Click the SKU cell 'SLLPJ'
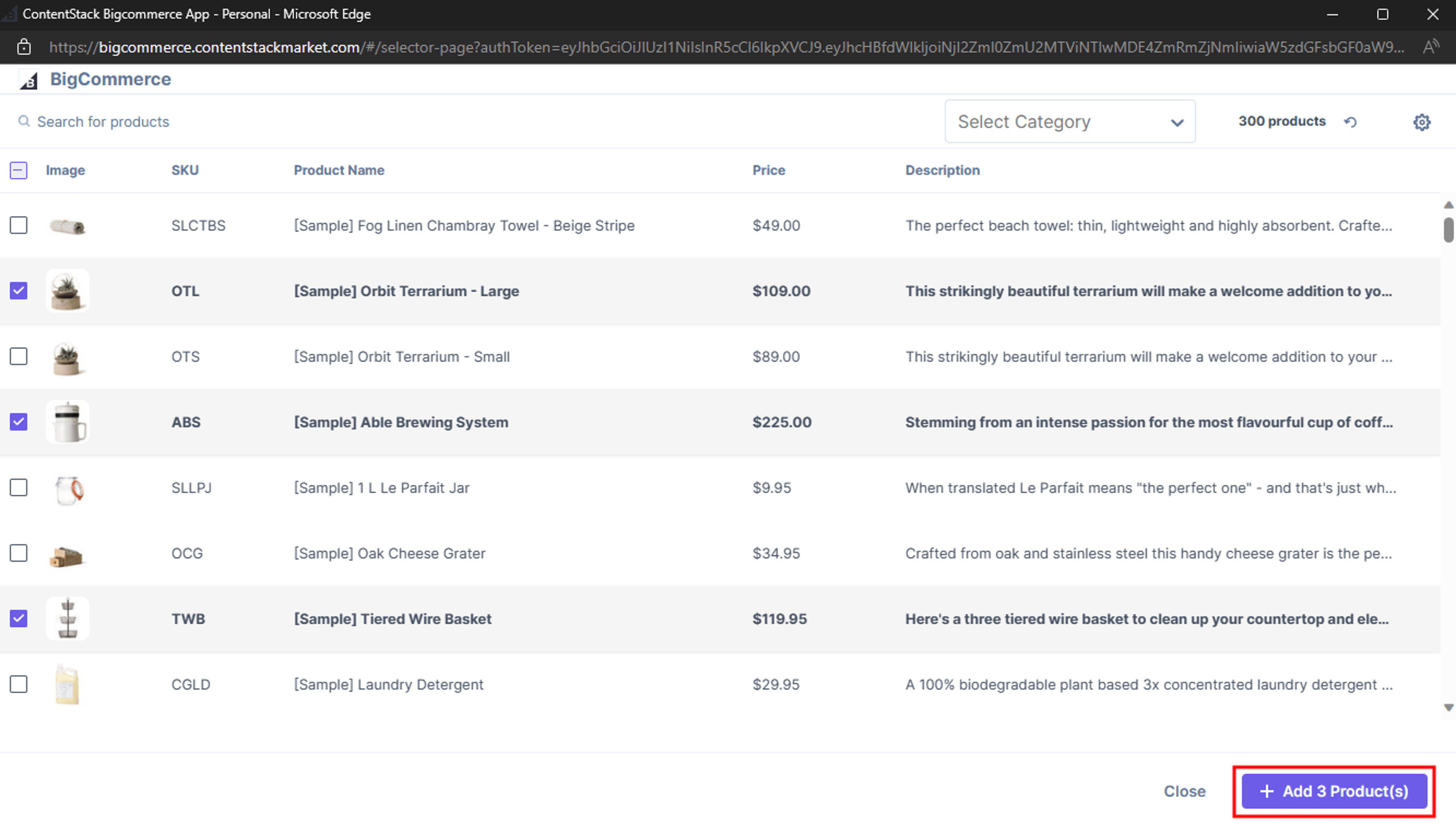Image resolution: width=1456 pixels, height=824 pixels. tap(191, 487)
